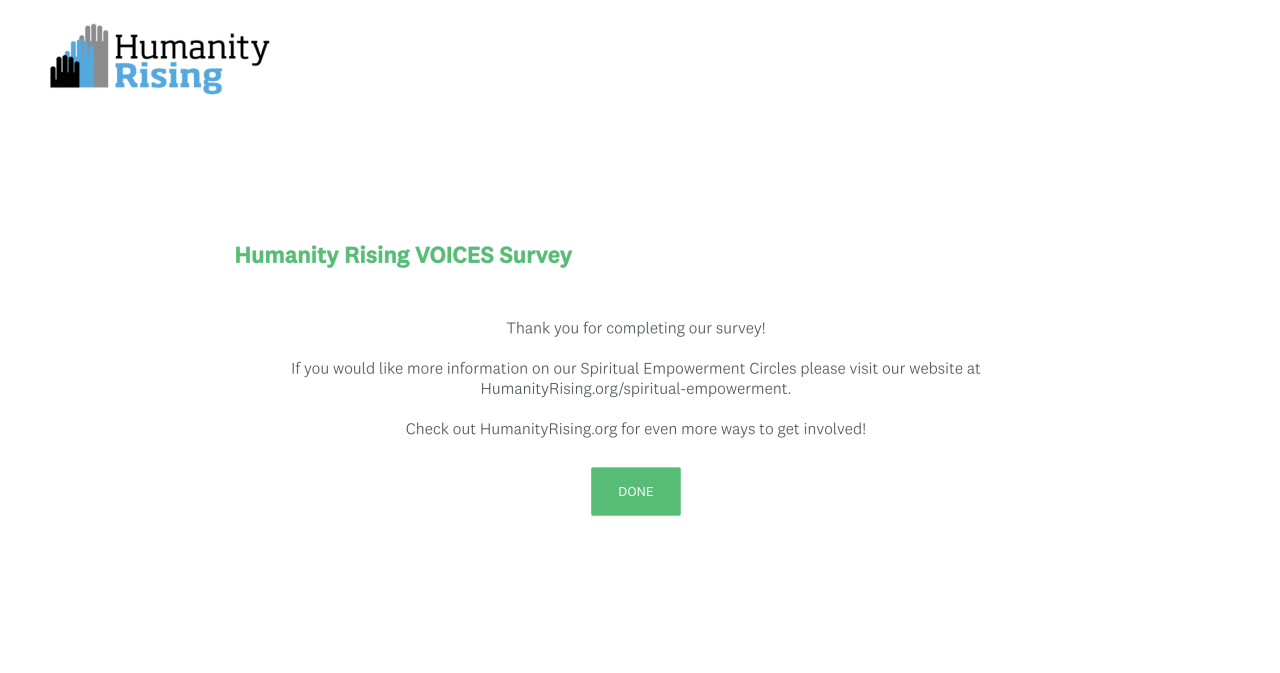This screenshot has height=673, width=1280.
Task: Click the word "Survey" in the heading
Action: tap(535, 255)
